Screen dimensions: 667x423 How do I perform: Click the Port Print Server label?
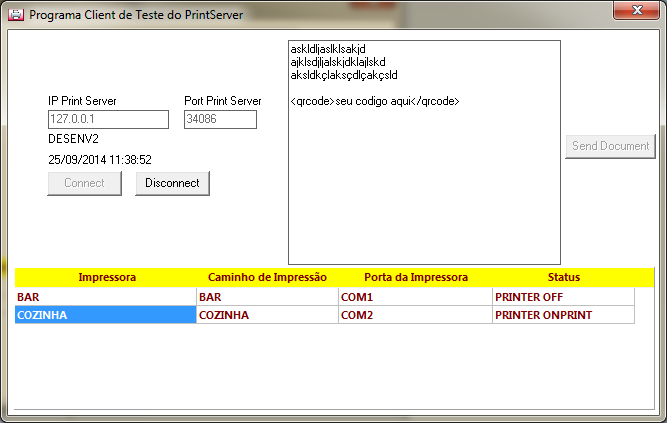pyautogui.click(x=223, y=101)
